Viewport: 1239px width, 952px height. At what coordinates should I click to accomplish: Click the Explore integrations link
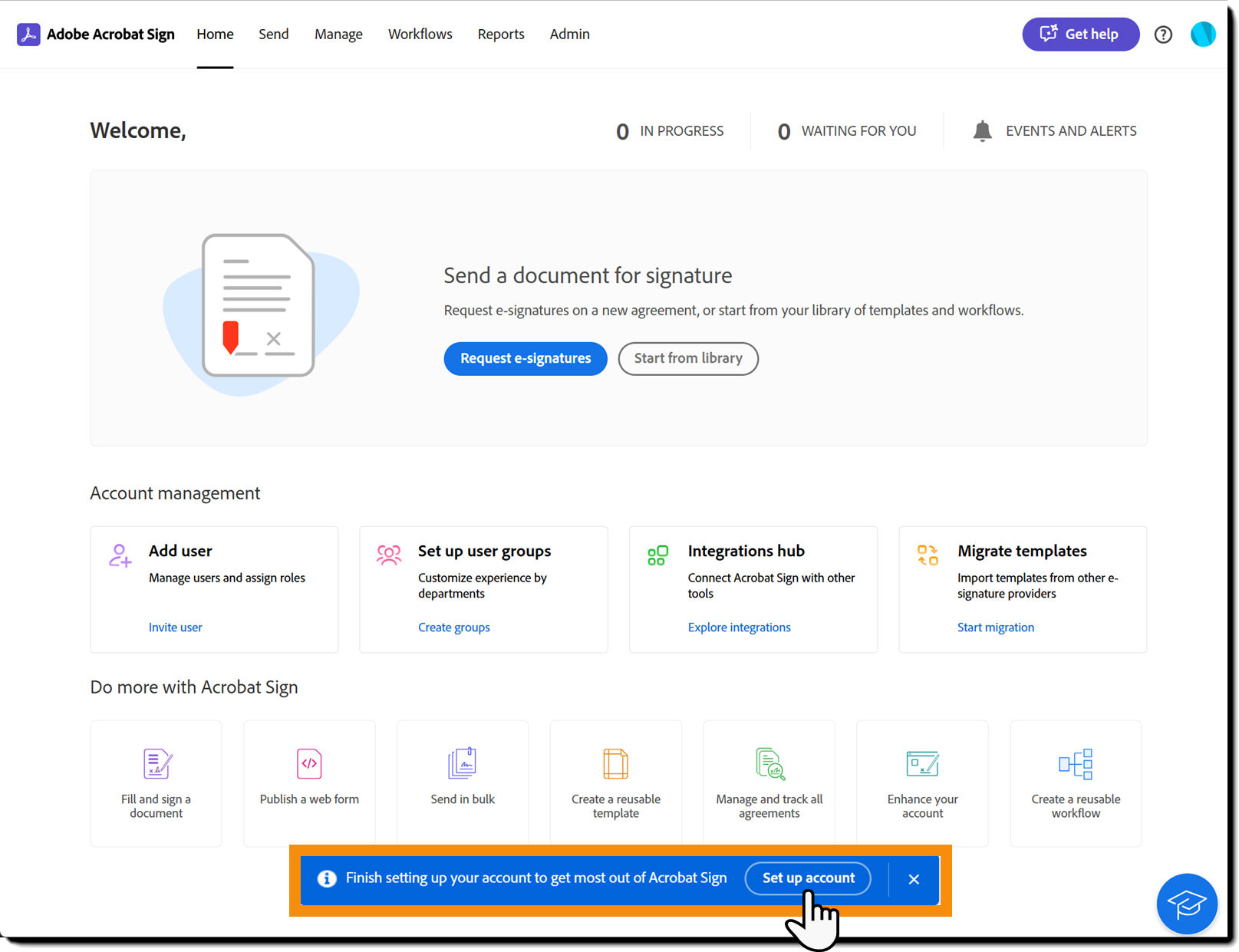click(740, 628)
